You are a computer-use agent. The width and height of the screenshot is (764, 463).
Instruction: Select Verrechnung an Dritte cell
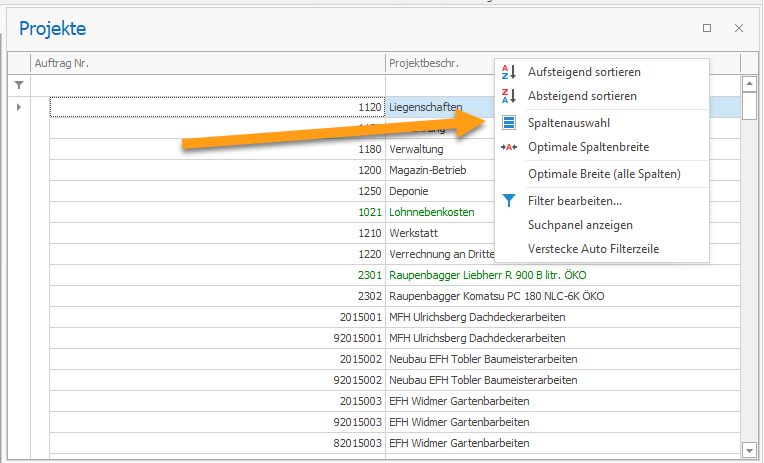point(441,254)
